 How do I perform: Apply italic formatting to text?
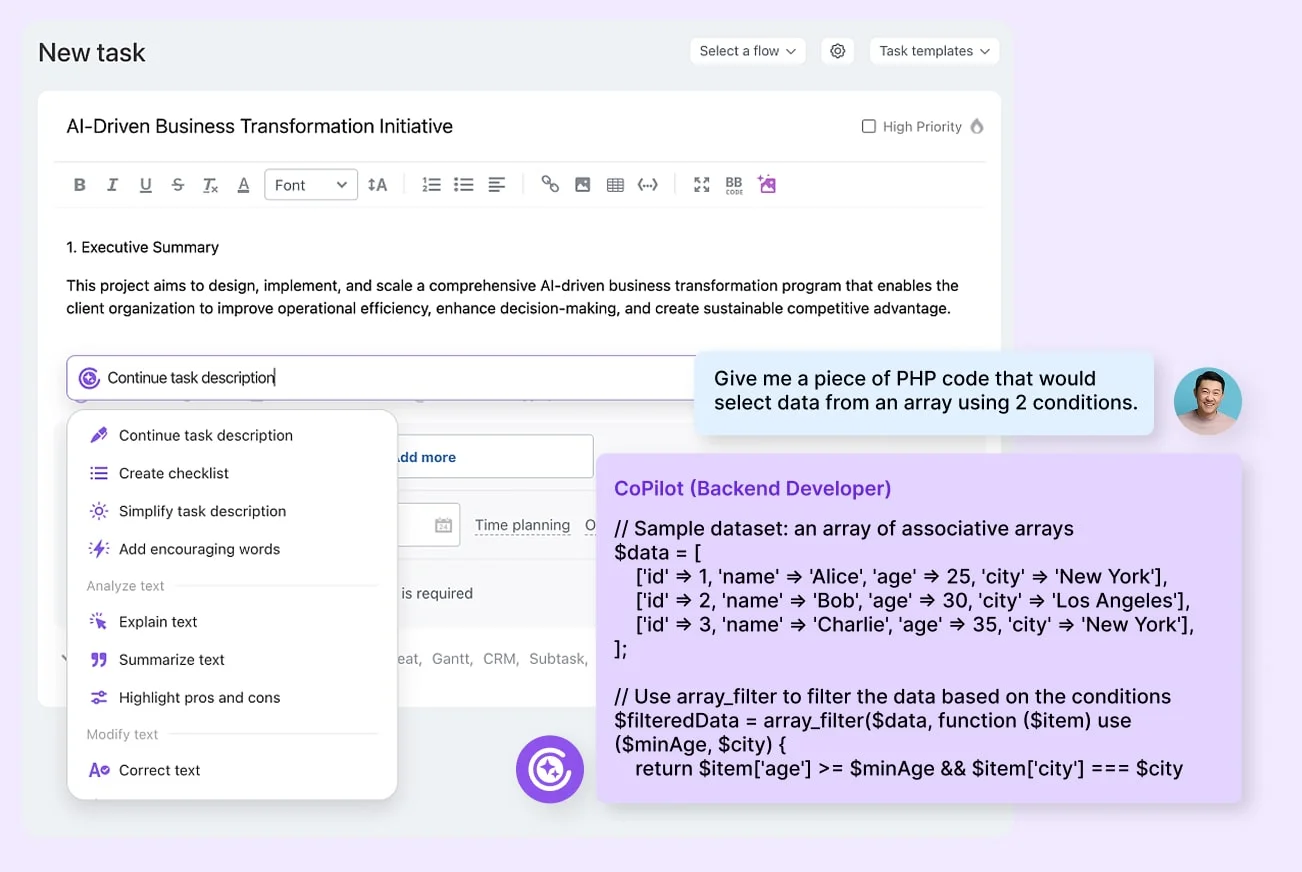click(x=112, y=185)
